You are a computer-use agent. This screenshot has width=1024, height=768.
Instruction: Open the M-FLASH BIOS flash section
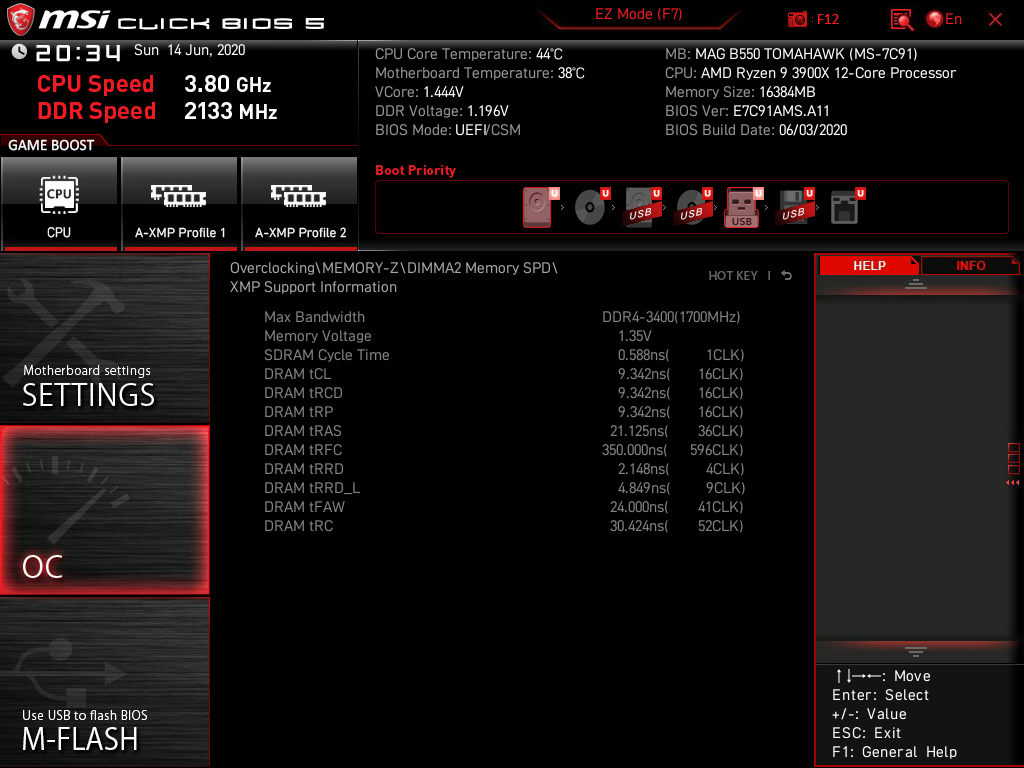tap(104, 682)
